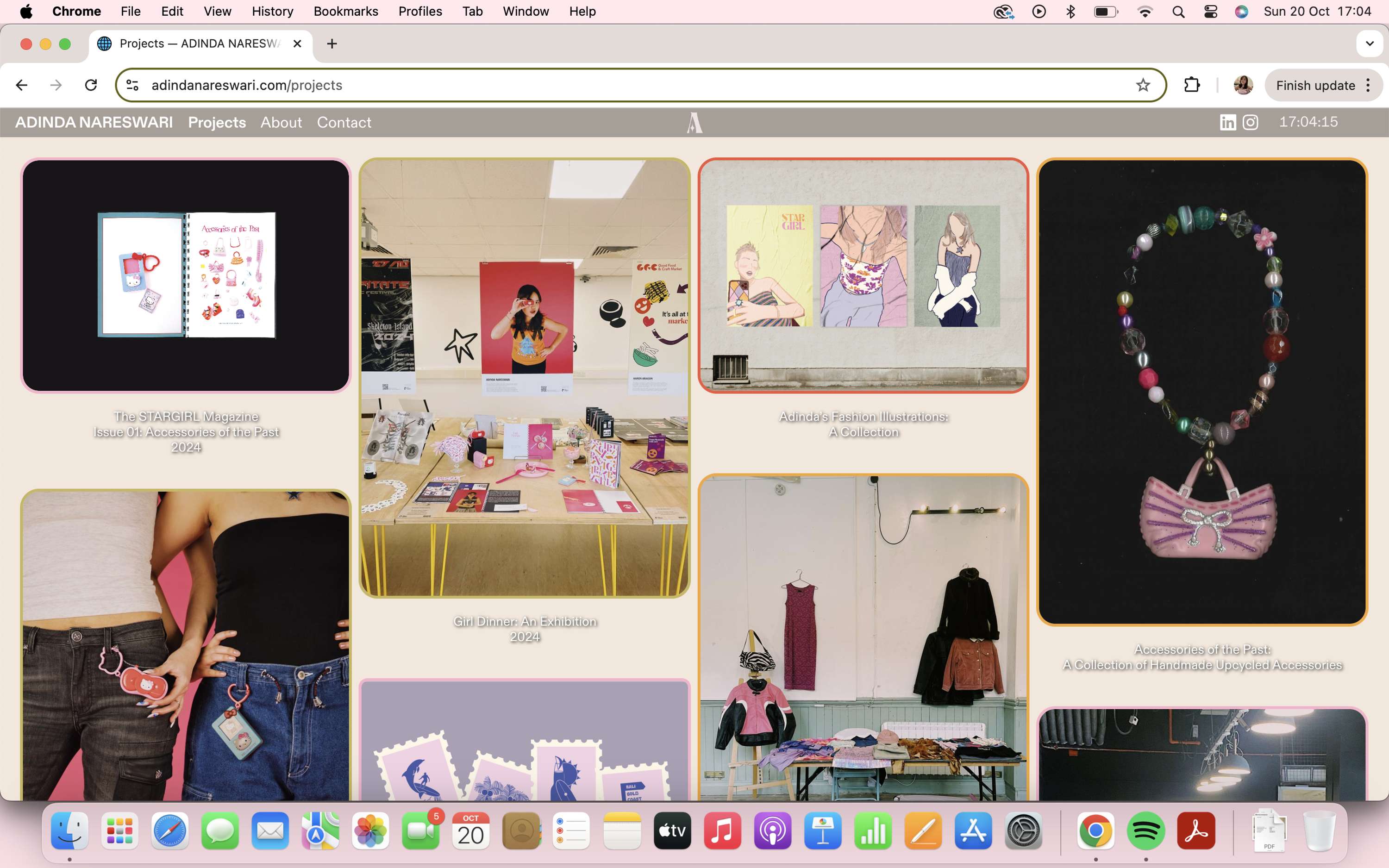Open Calendar from the Dock
The width and height of the screenshot is (1389, 868).
click(471, 831)
